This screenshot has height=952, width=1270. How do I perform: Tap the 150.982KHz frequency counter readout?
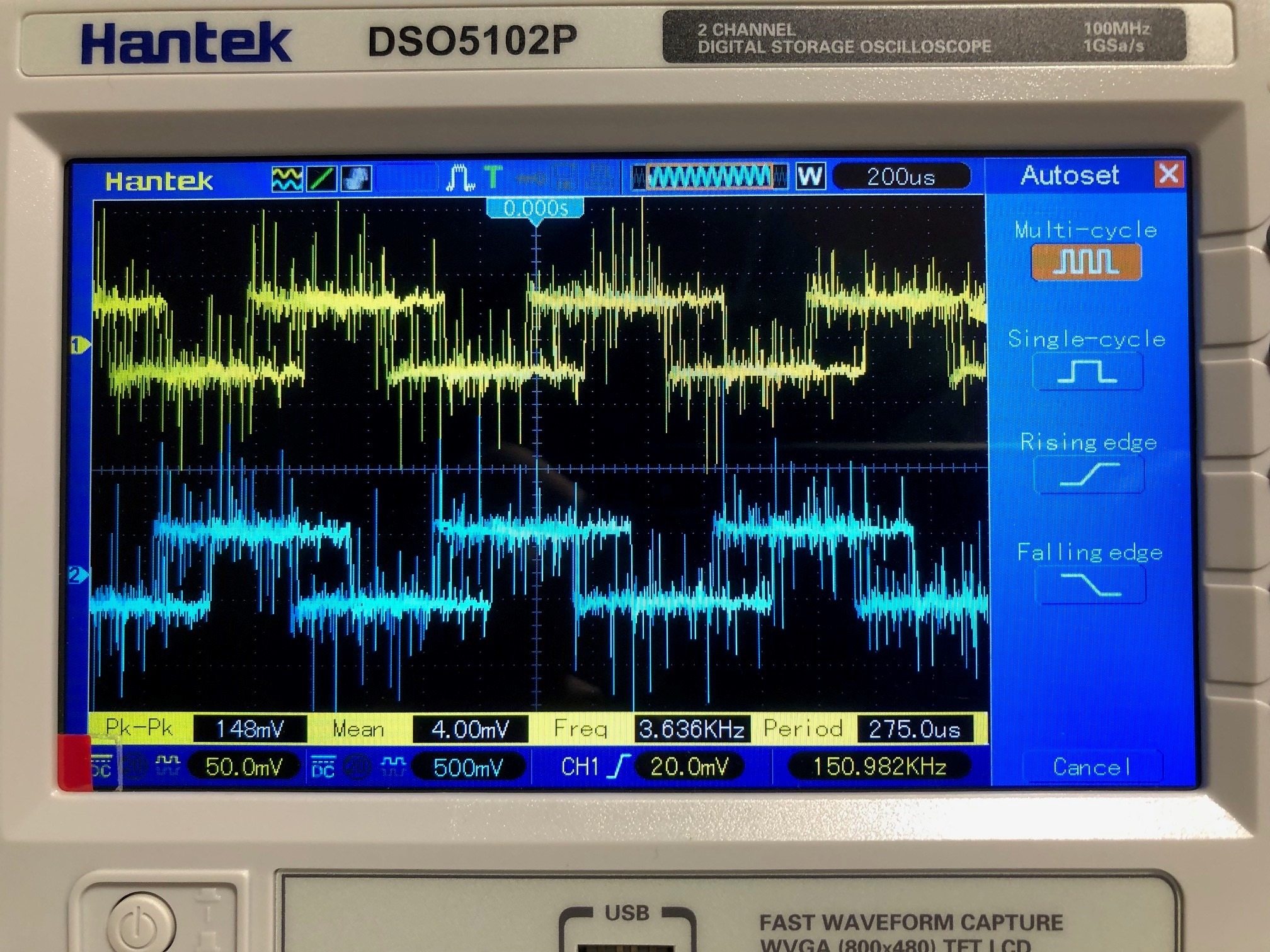tap(879, 766)
